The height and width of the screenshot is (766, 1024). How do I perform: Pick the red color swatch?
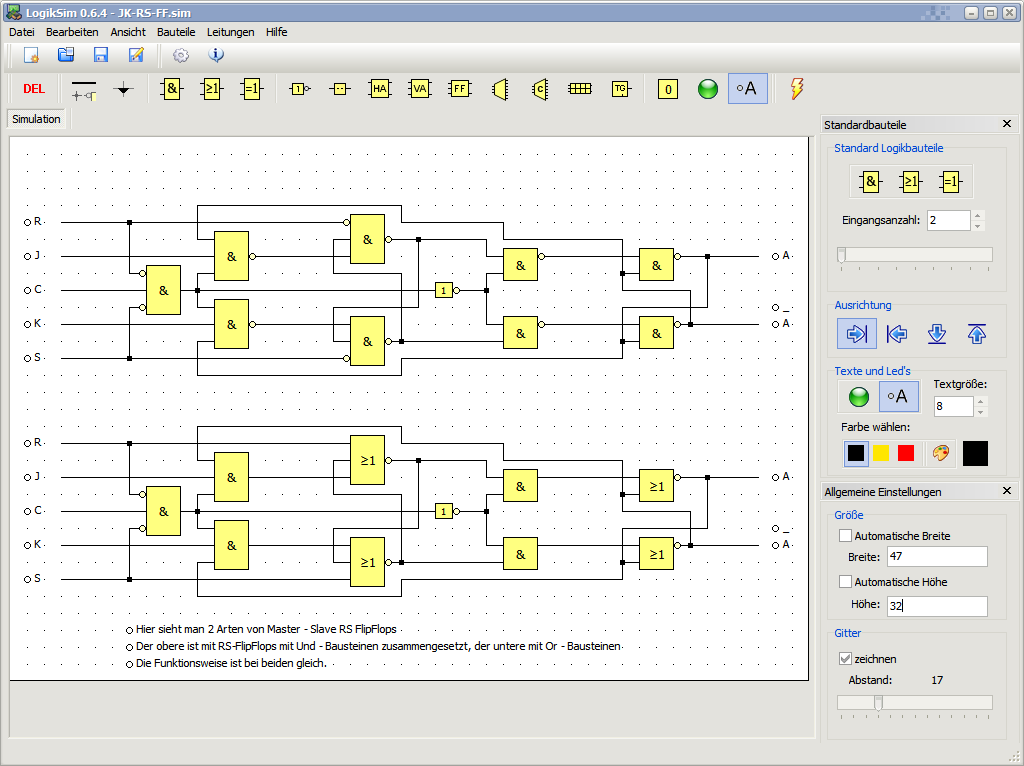tap(906, 453)
